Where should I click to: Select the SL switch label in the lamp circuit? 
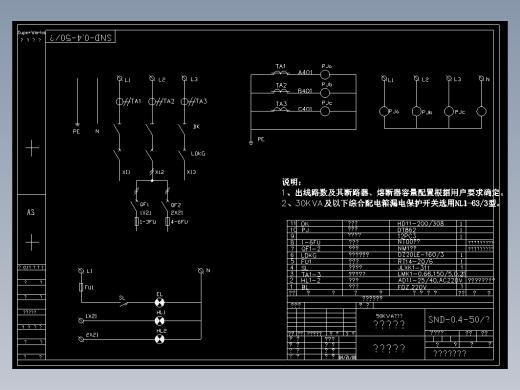pos(122,298)
